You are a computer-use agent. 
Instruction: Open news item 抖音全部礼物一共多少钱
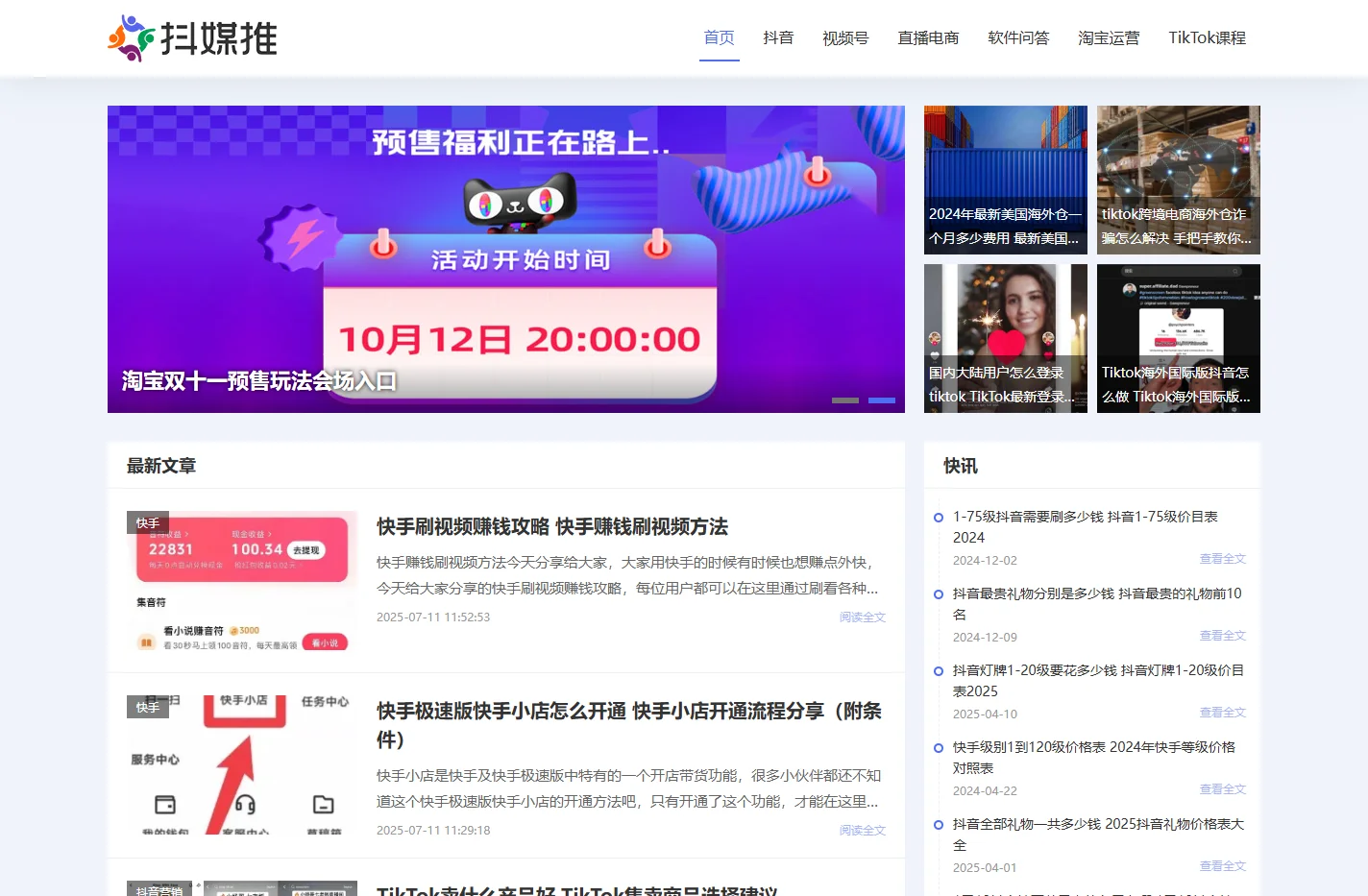point(1098,835)
